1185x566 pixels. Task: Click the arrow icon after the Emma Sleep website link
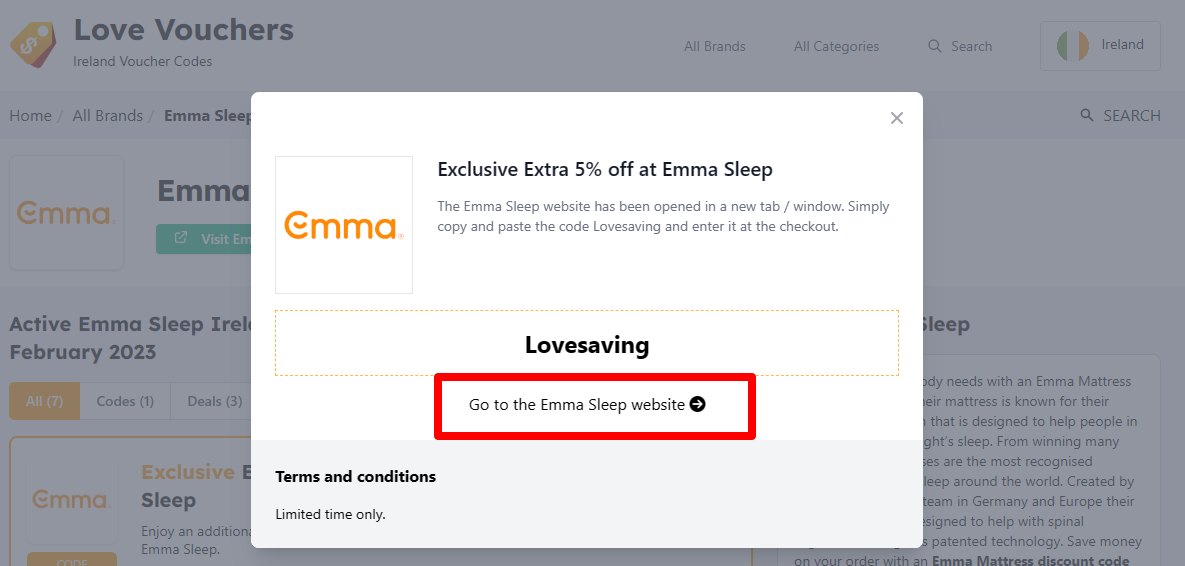(698, 404)
